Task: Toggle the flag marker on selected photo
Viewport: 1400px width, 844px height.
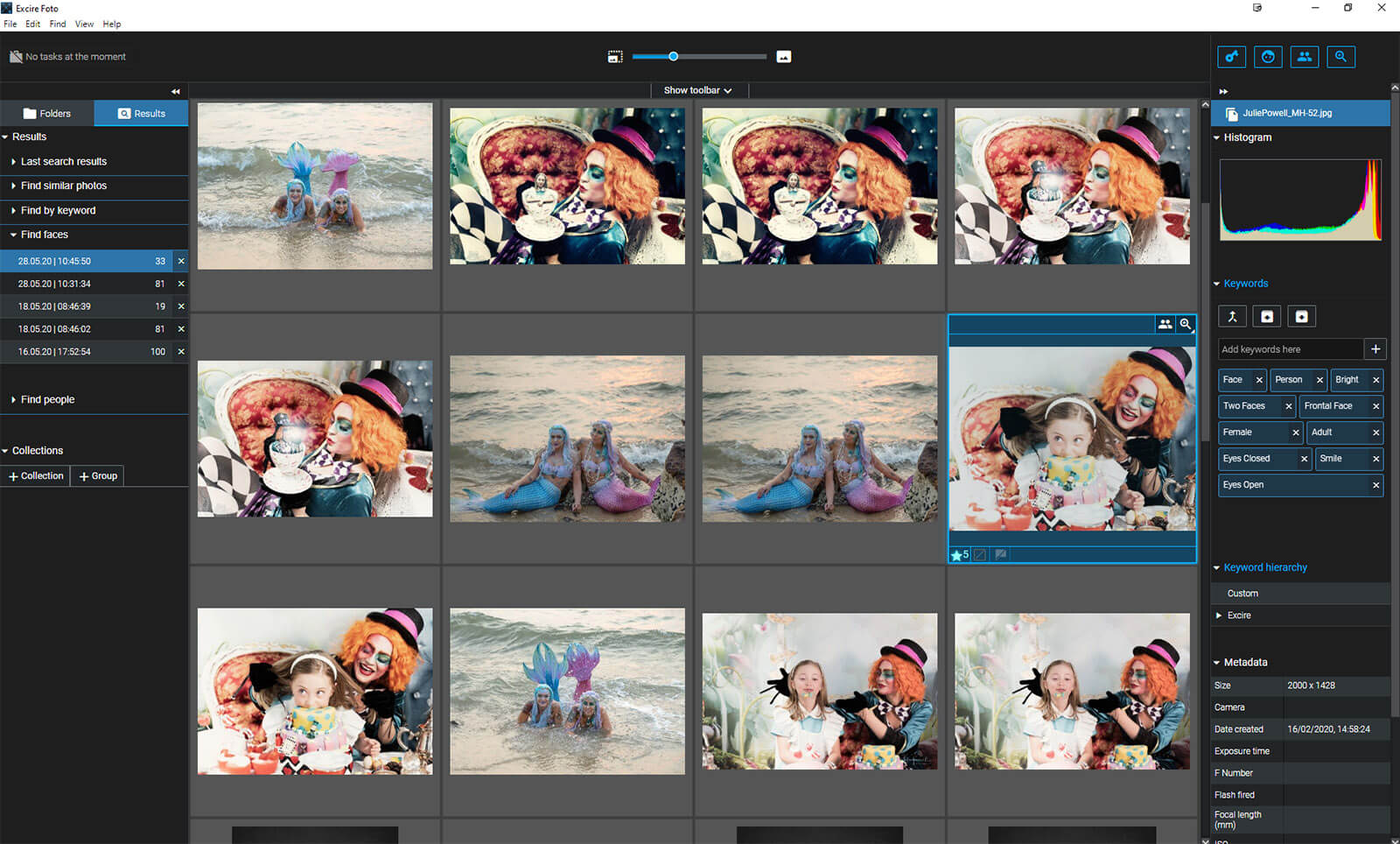Action: tap(1001, 555)
